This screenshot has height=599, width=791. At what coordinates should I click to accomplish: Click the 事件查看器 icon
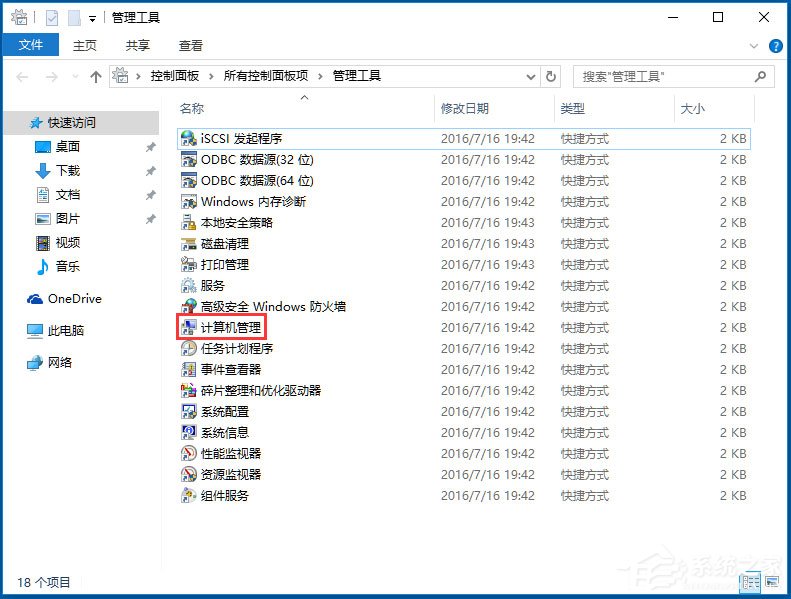188,370
